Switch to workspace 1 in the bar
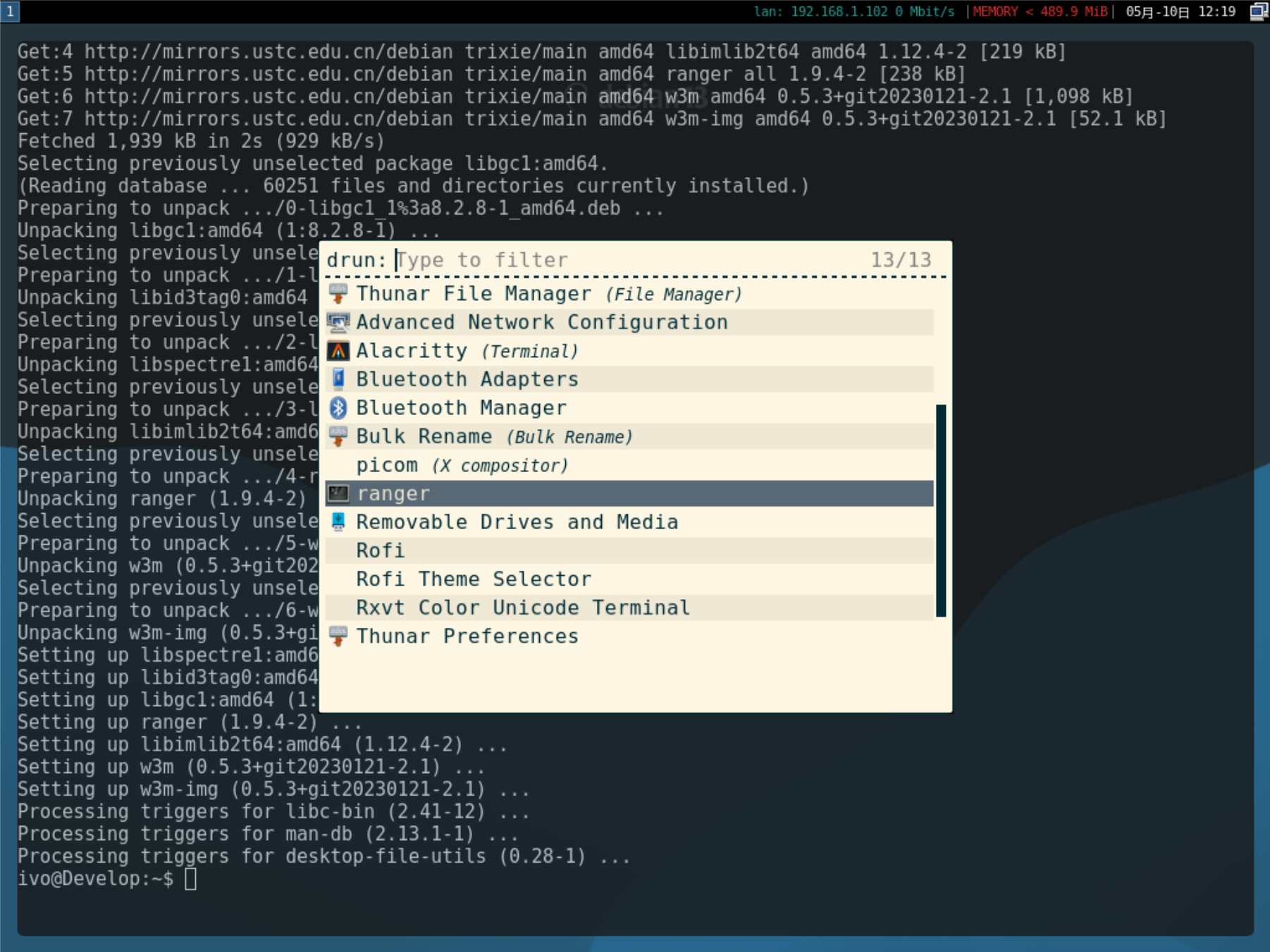The image size is (1270, 952). pos(10,11)
